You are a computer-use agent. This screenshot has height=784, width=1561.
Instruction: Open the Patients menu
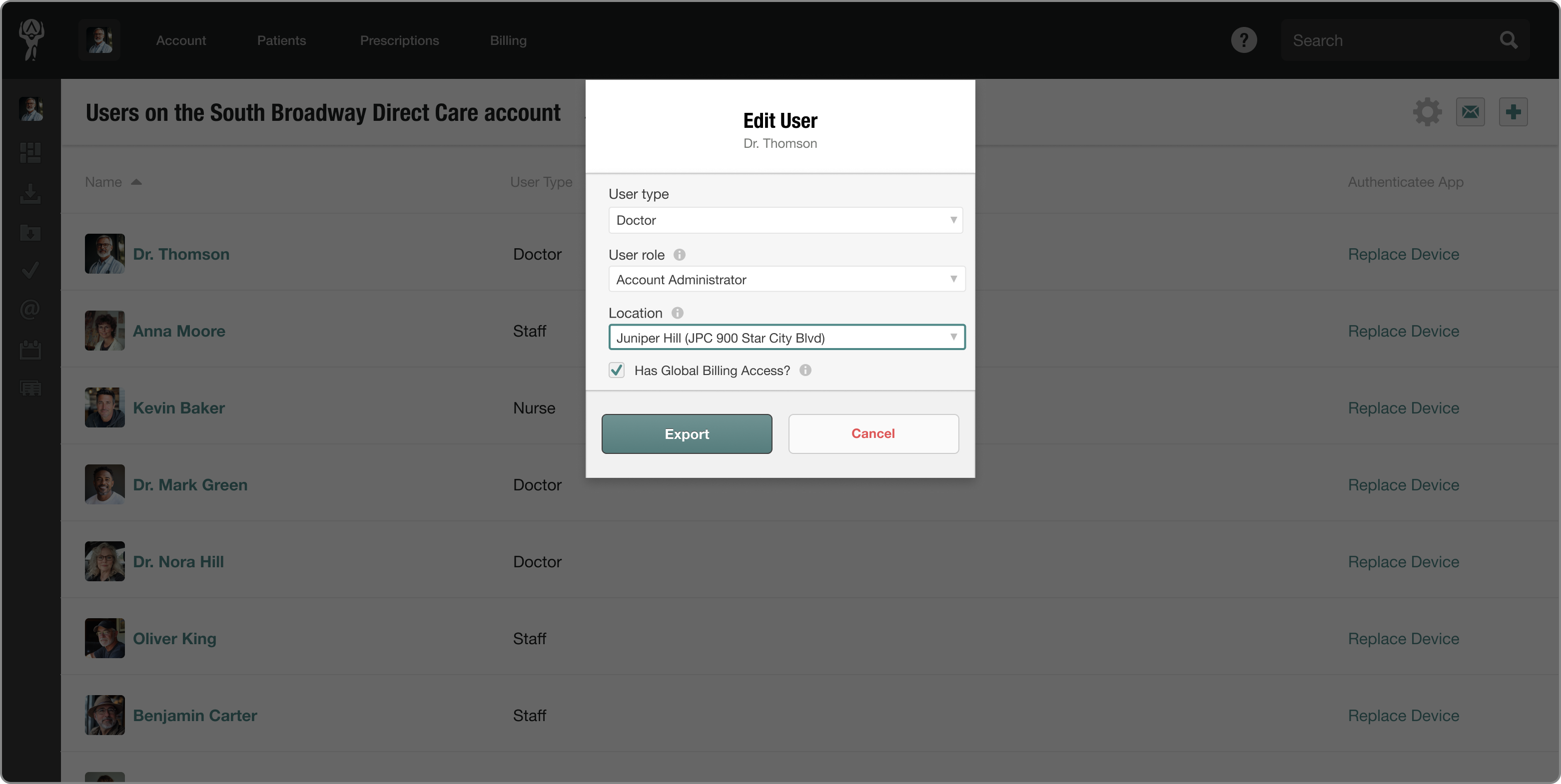[281, 40]
